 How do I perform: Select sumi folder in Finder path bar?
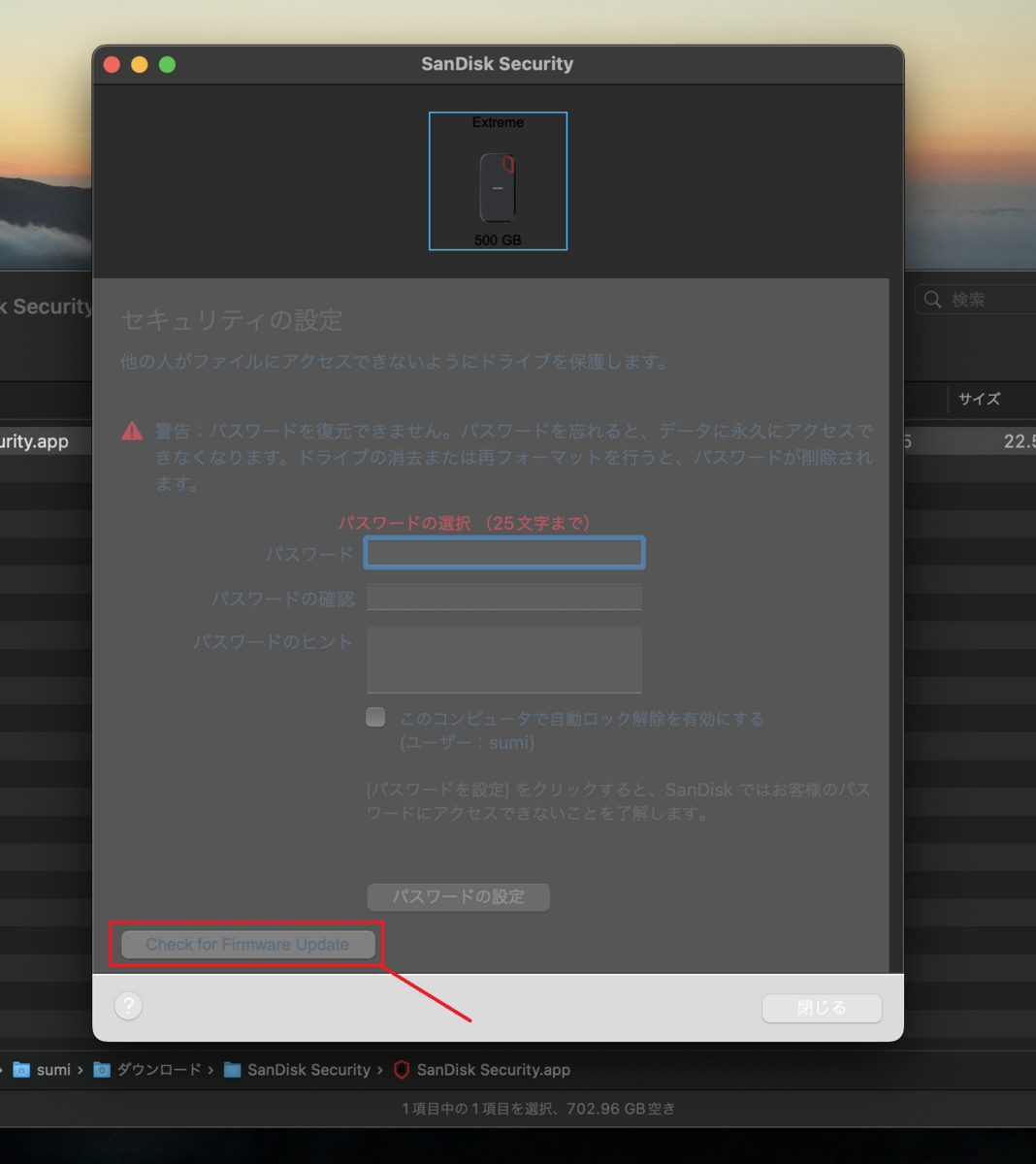click(x=42, y=1070)
